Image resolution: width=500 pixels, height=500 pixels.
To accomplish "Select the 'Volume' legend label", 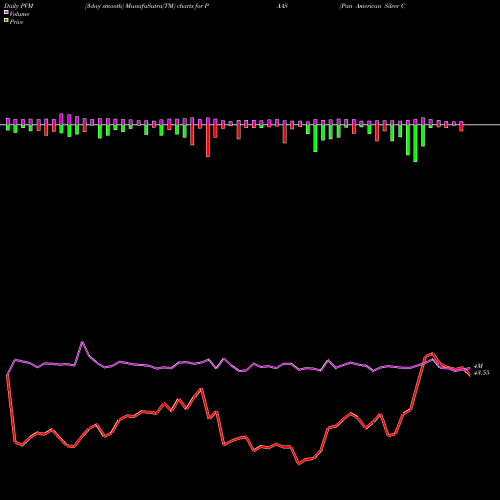I will pyautogui.click(x=19, y=14).
